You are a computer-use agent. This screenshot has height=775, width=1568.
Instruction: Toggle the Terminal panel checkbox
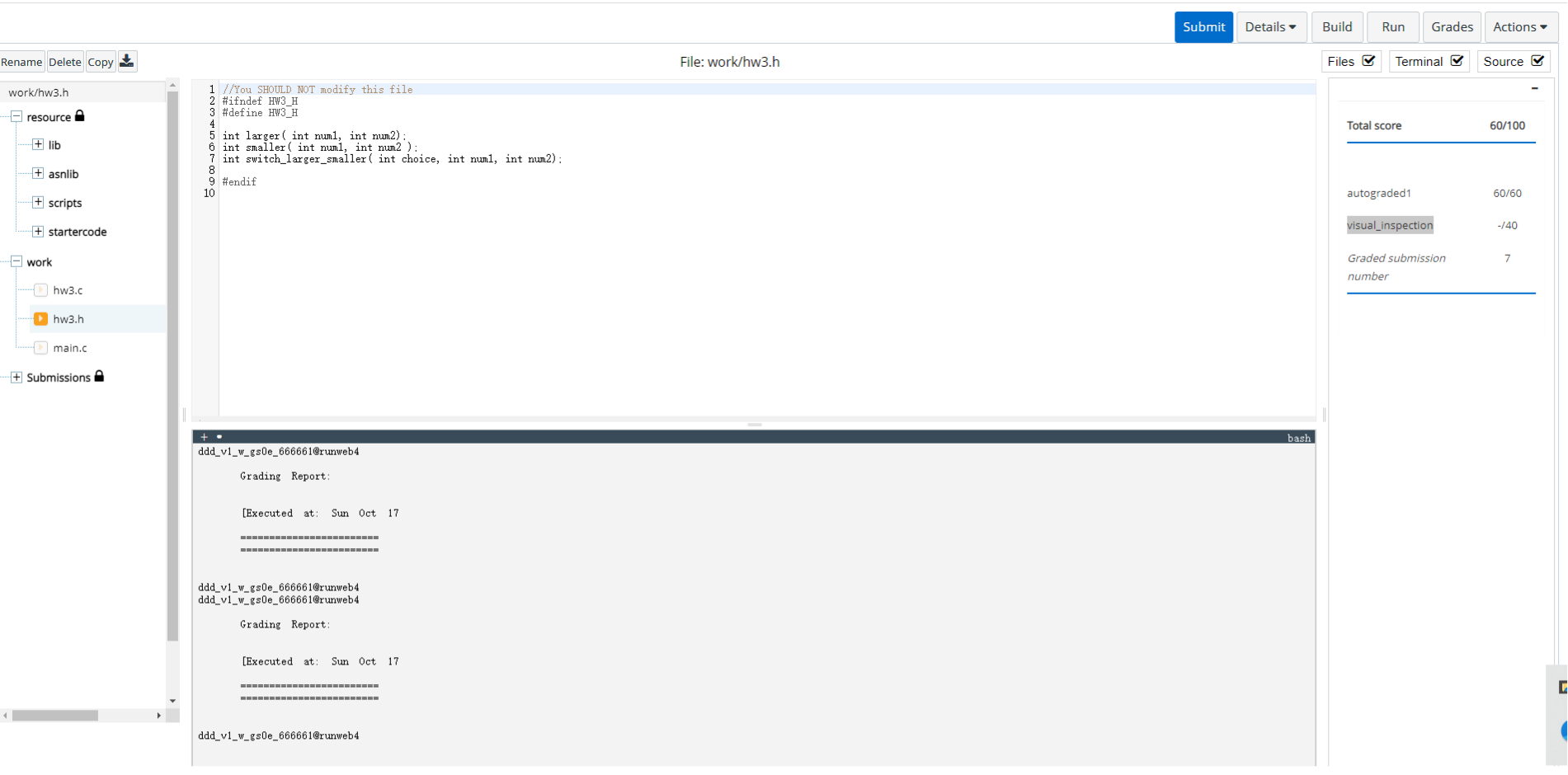[x=1457, y=61]
